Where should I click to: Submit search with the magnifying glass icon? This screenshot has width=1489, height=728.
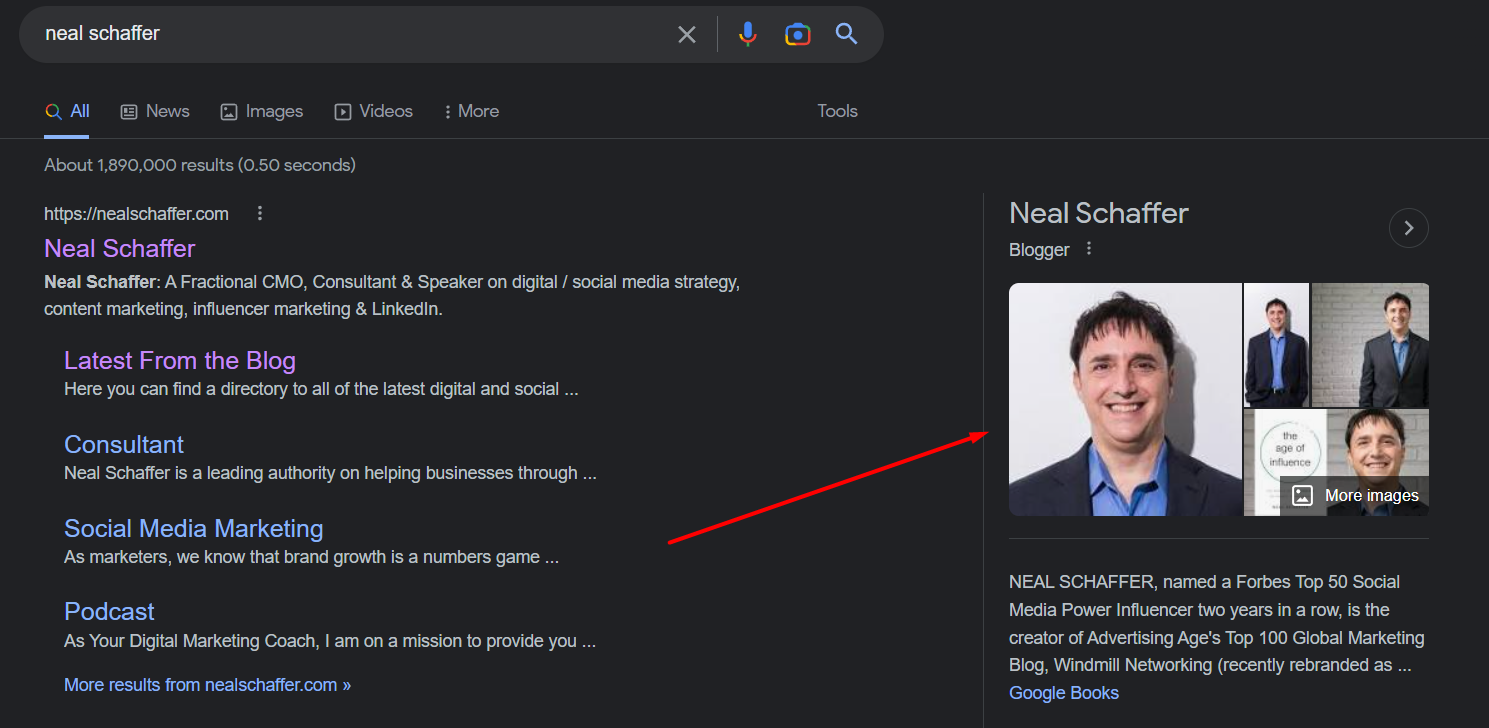(x=847, y=34)
